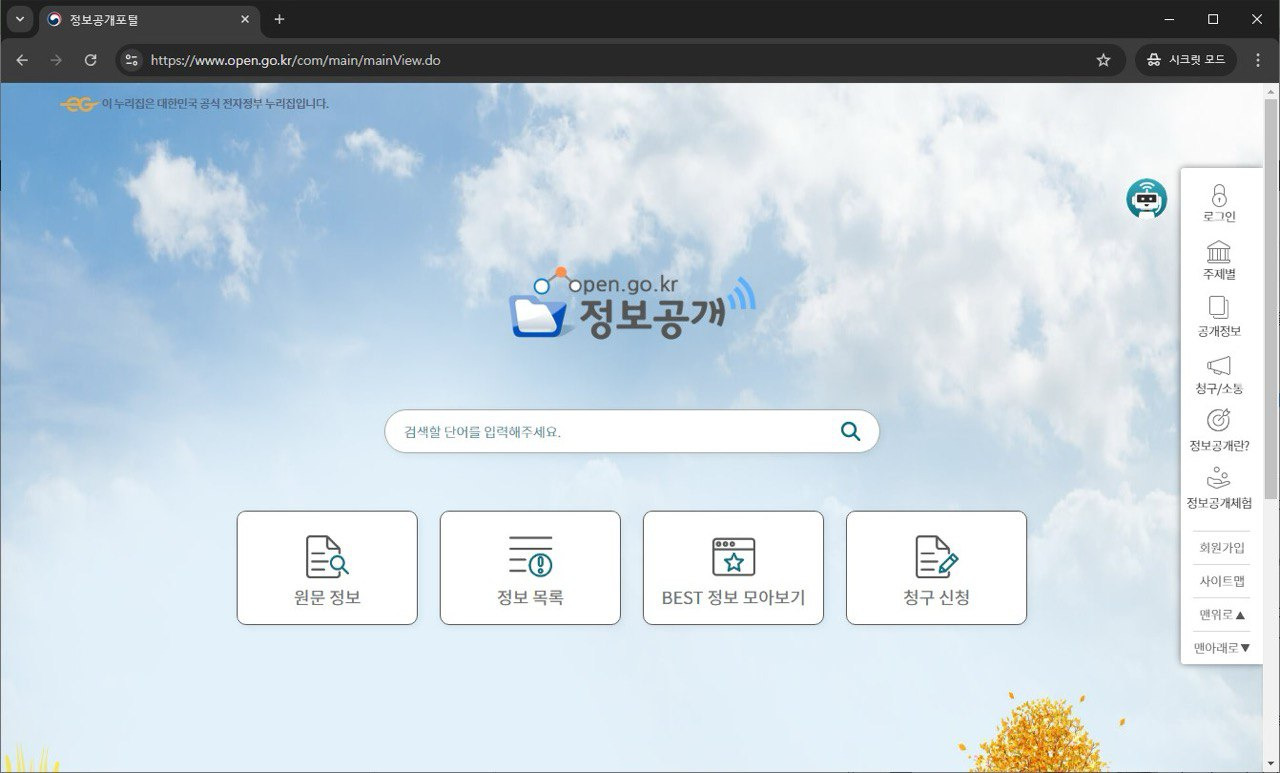Open the 회원가입 signup link
Screen dimensions: 1280x773
(1220, 546)
